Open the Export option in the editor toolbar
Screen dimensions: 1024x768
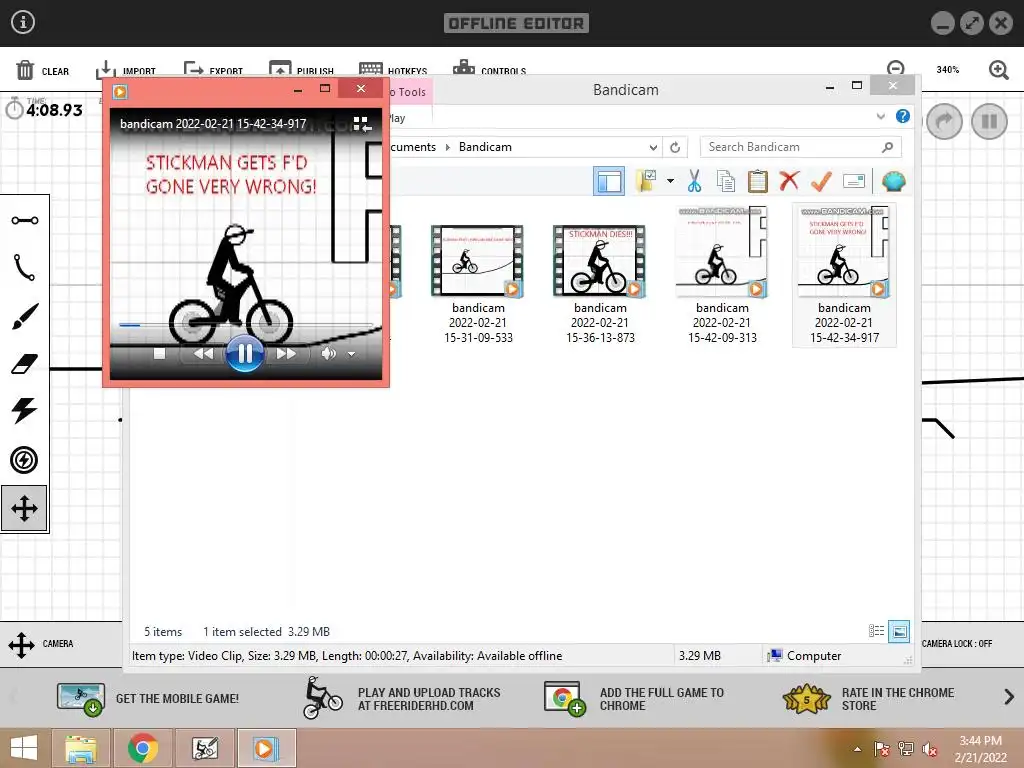click(214, 71)
